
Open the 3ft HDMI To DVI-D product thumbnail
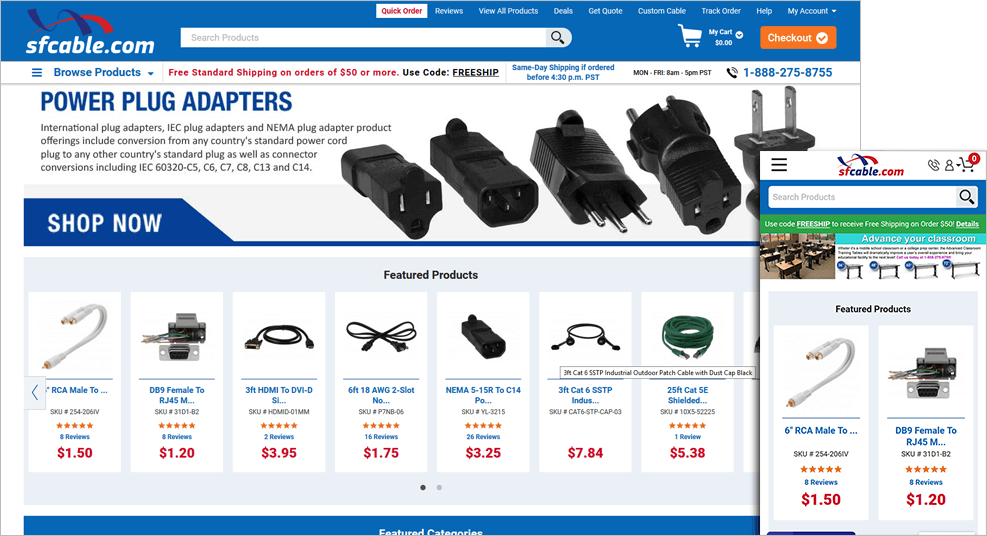point(279,337)
